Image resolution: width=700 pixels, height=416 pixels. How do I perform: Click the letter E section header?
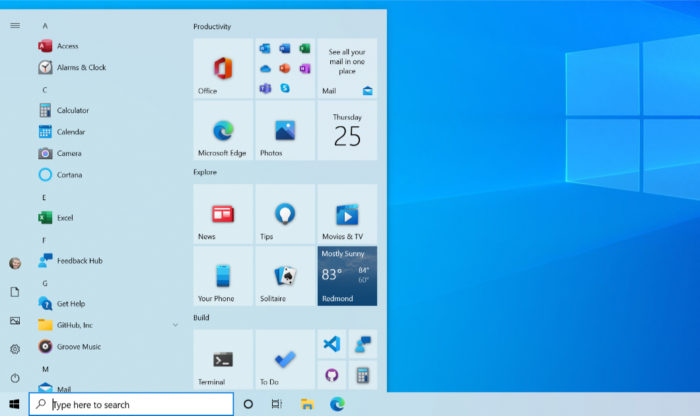44,197
